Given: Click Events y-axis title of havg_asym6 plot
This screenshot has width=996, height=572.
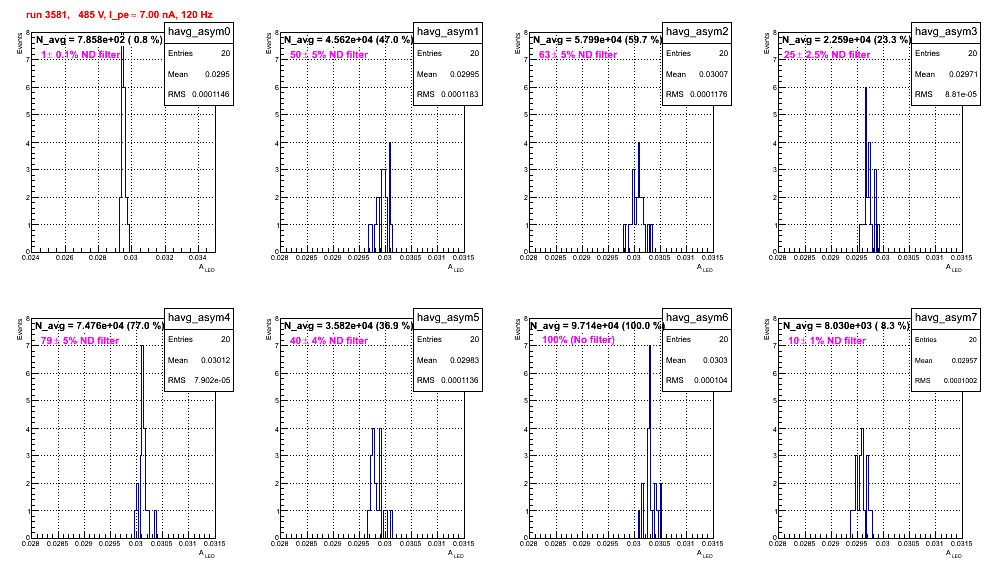Looking at the screenshot, I should (x=517, y=329).
